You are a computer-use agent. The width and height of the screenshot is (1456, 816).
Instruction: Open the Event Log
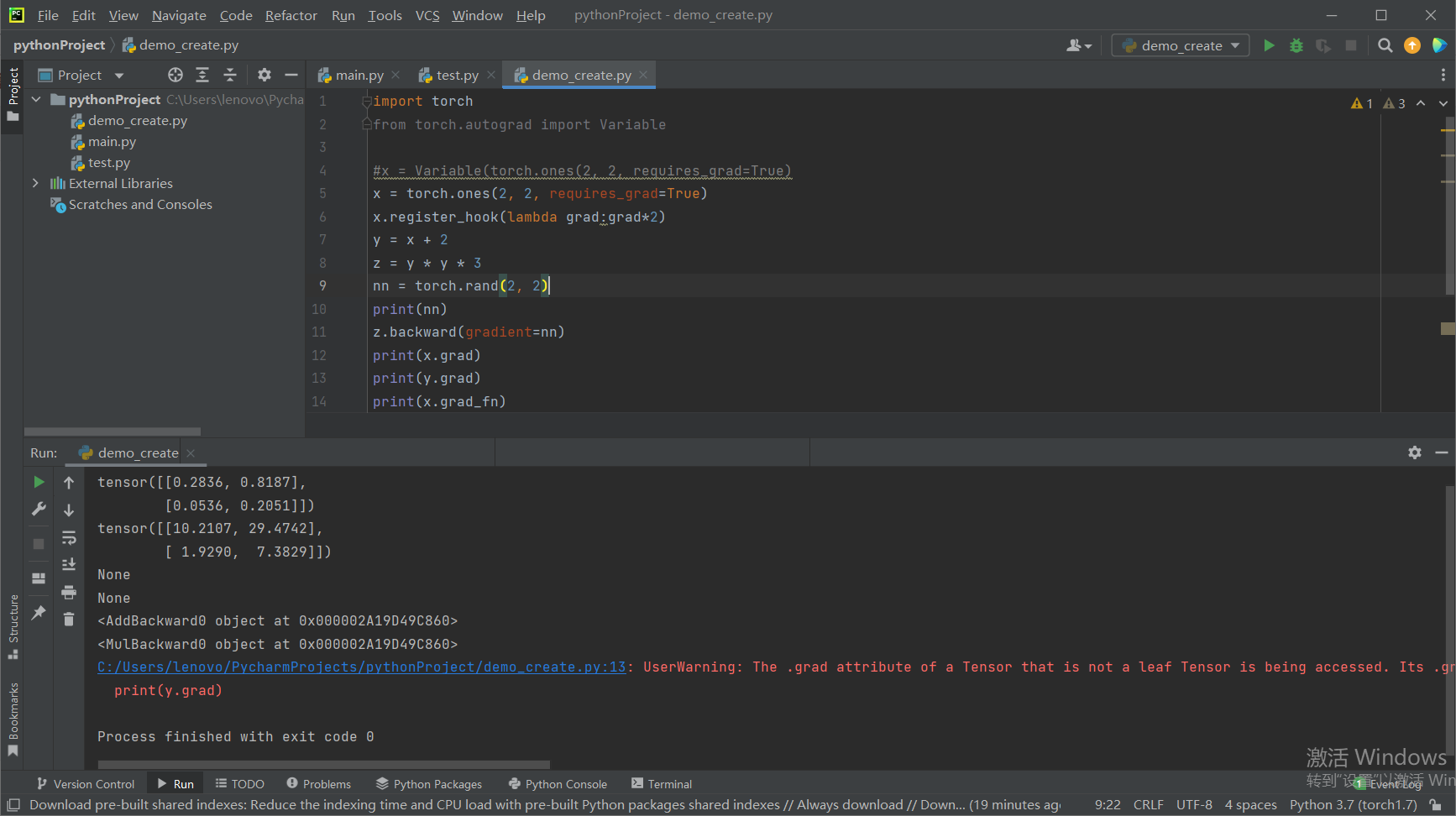point(1389,784)
